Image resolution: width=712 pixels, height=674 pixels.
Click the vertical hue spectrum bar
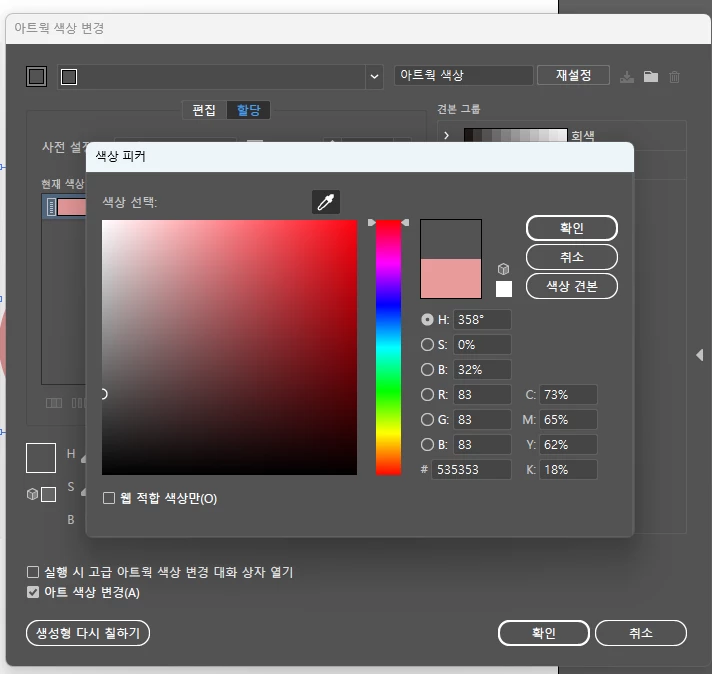(388, 347)
